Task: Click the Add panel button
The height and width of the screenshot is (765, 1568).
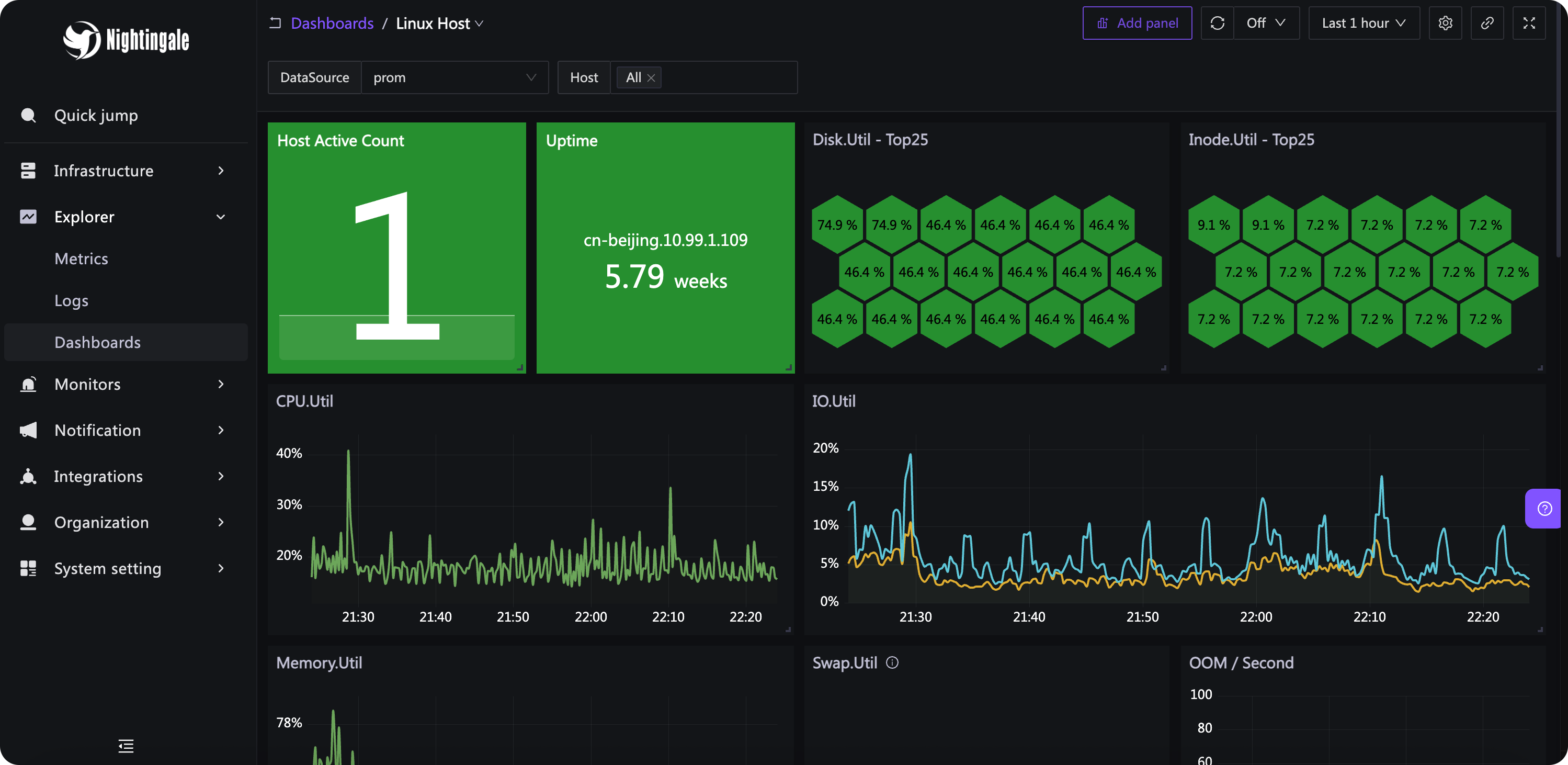Action: 1137,23
